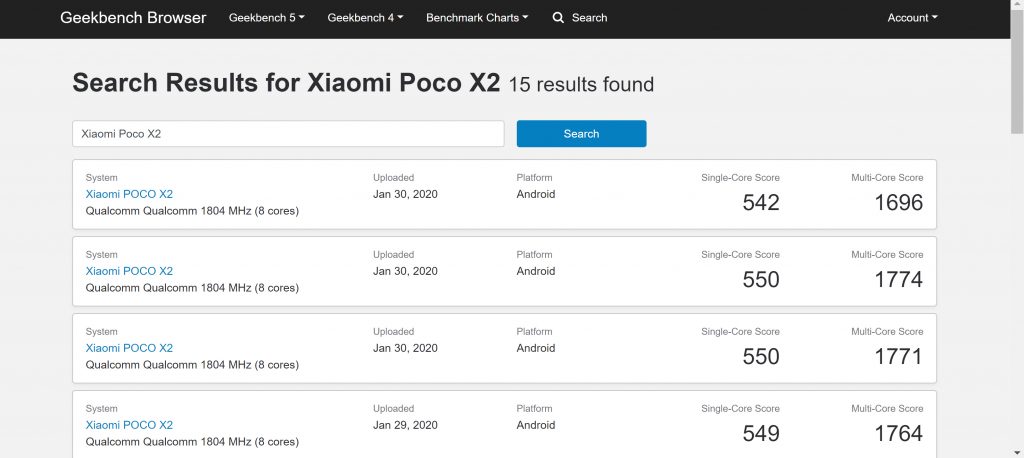Click the single-core score 549
Image resolution: width=1024 pixels, height=458 pixels.
760,434
